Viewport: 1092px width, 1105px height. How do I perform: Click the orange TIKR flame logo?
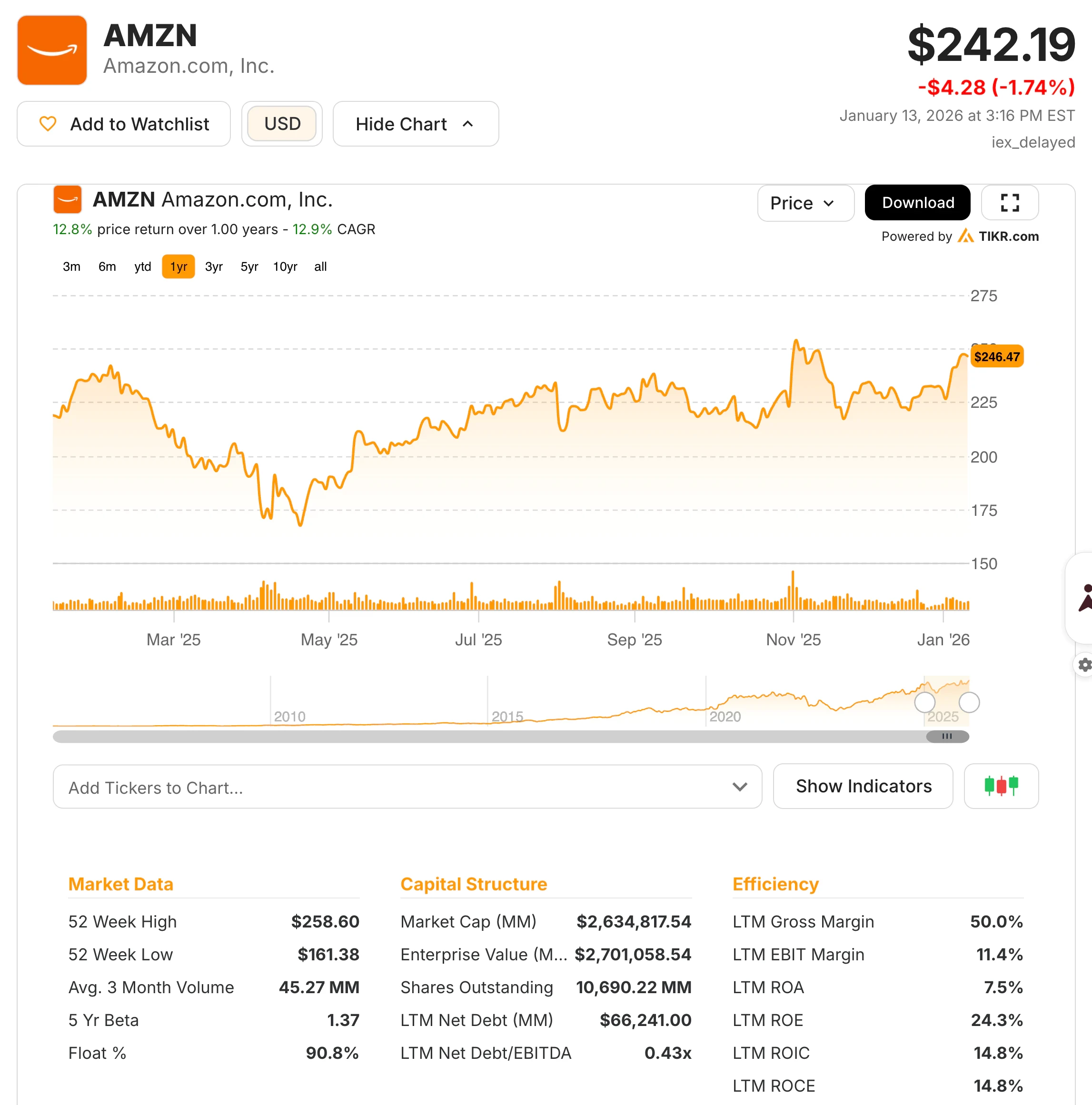967,236
